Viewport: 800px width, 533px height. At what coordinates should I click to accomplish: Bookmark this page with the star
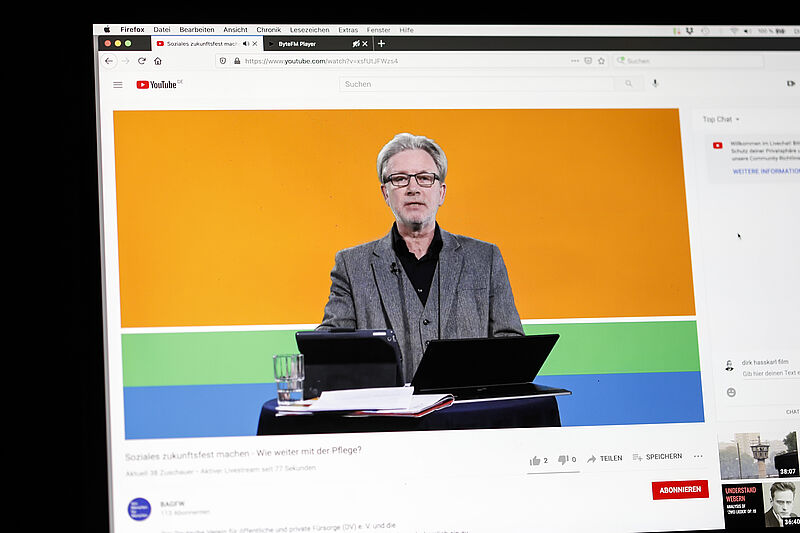pyautogui.click(x=601, y=61)
